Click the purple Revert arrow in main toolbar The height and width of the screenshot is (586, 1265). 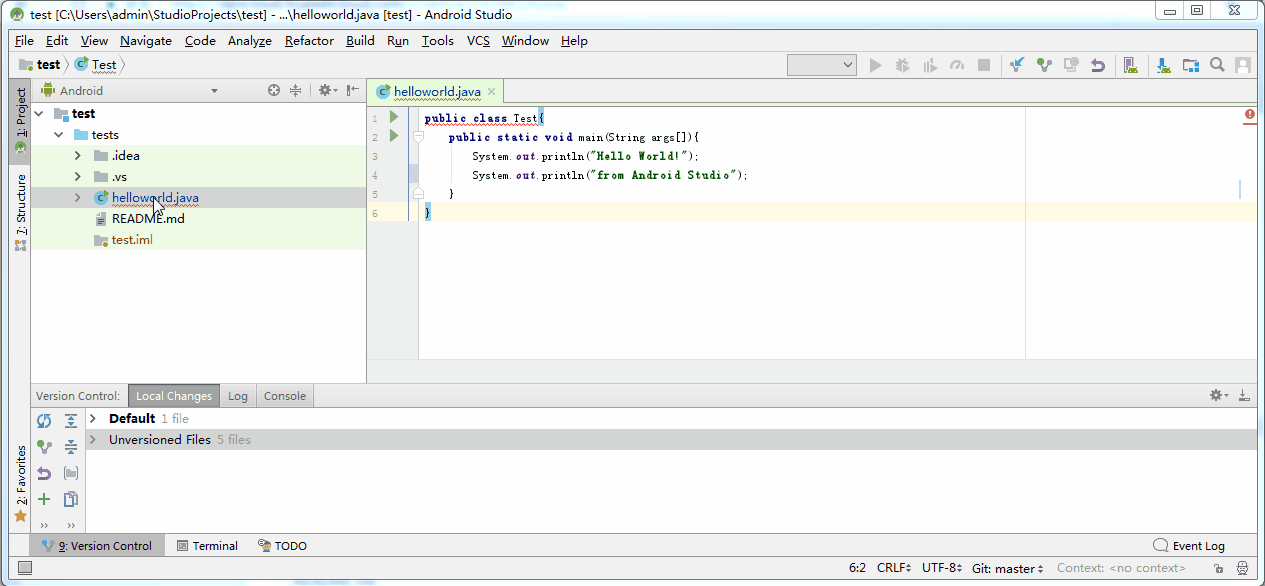tap(1098, 65)
